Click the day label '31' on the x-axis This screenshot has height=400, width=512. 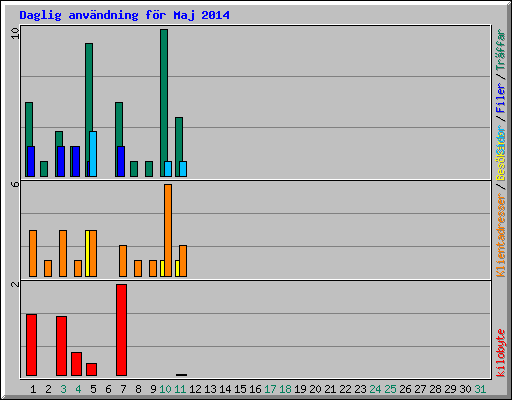pyautogui.click(x=480, y=389)
